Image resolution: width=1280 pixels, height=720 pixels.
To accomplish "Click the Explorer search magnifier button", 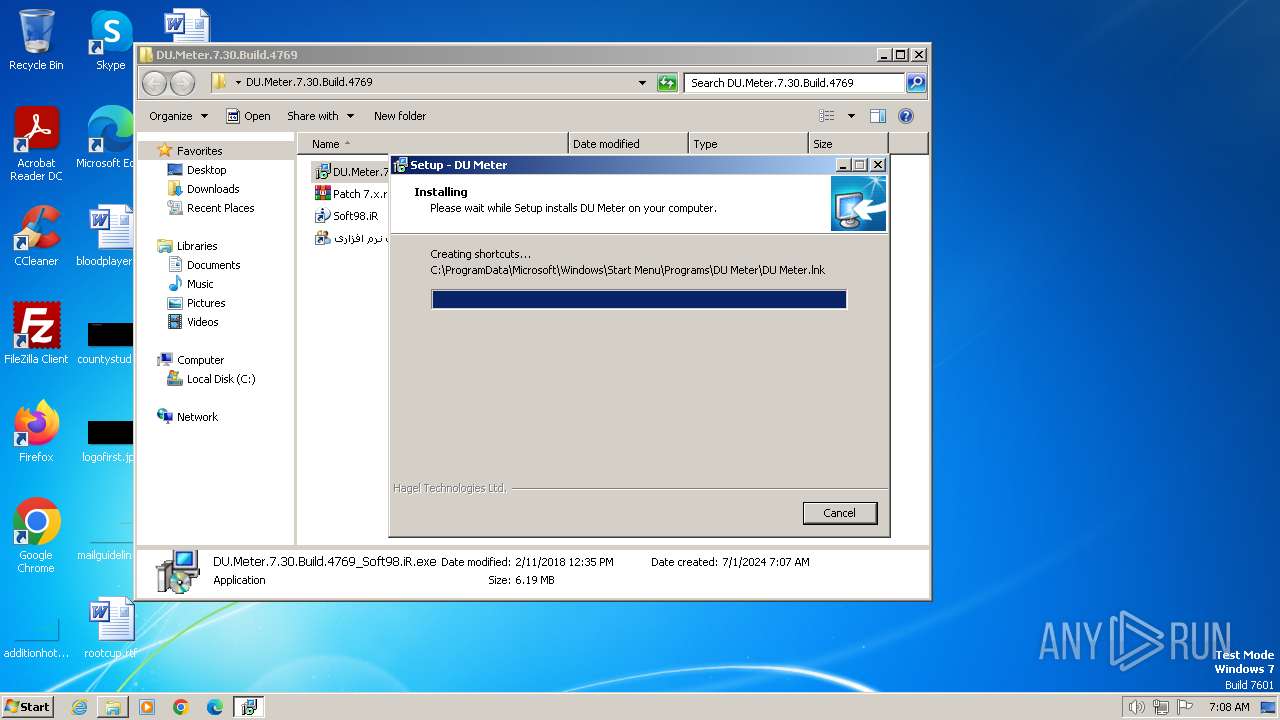I will [x=915, y=83].
